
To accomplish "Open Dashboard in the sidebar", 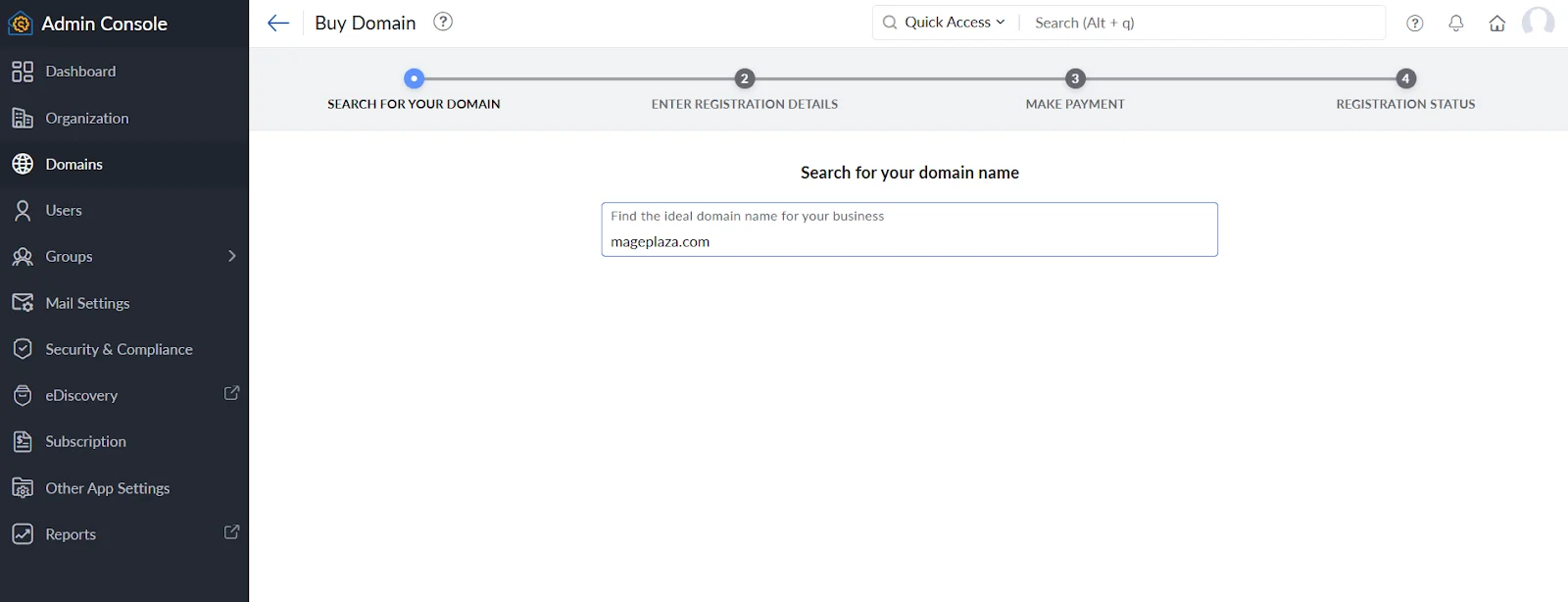I will point(80,72).
